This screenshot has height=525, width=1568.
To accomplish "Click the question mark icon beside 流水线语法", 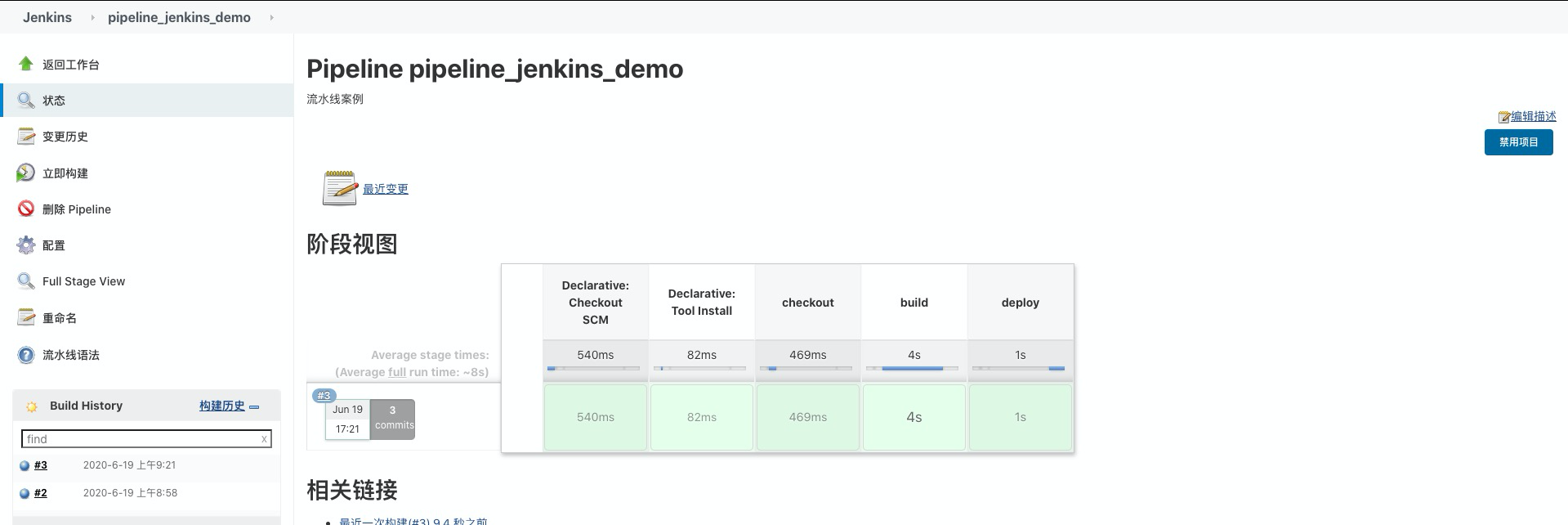I will click(26, 355).
